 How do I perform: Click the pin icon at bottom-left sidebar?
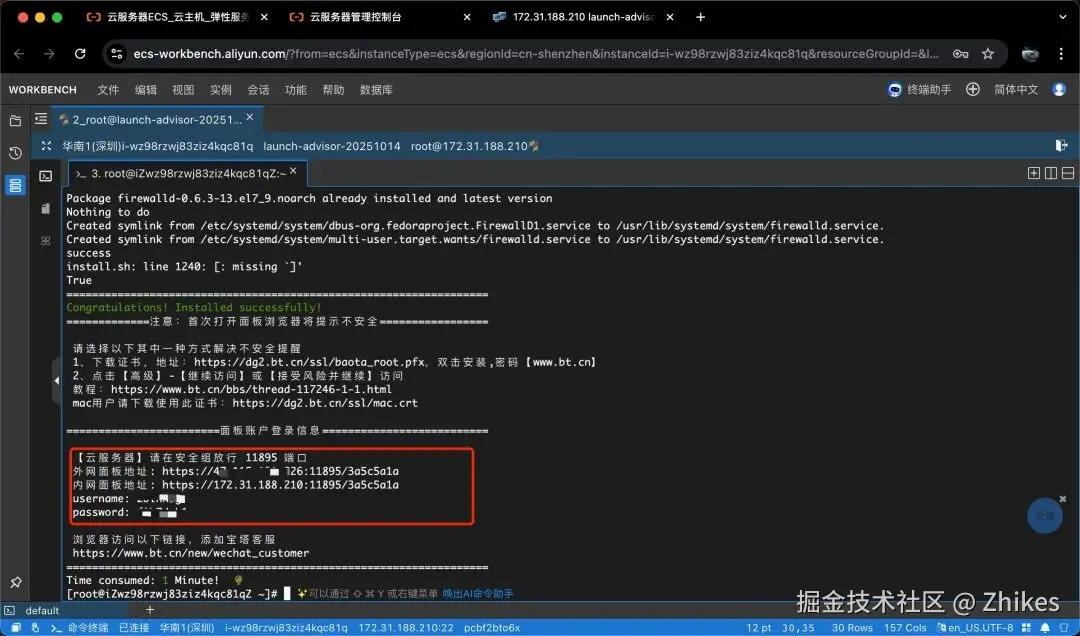[16, 582]
